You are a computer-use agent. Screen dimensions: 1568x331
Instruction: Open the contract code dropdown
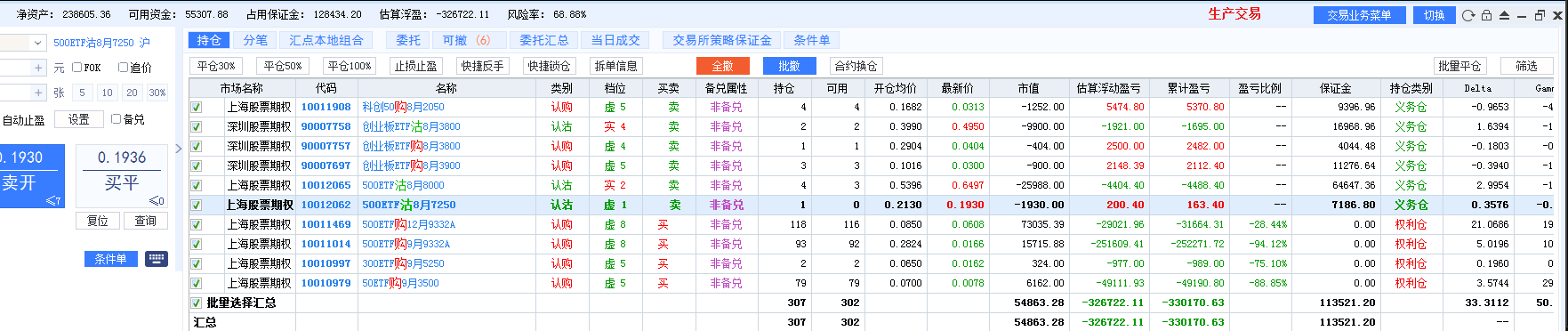(x=37, y=43)
